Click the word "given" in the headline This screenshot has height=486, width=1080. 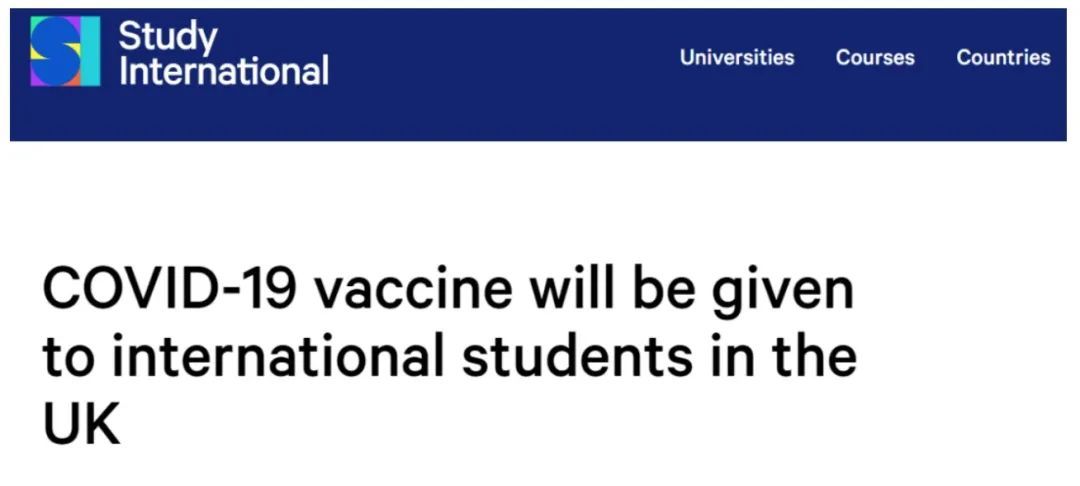point(782,293)
